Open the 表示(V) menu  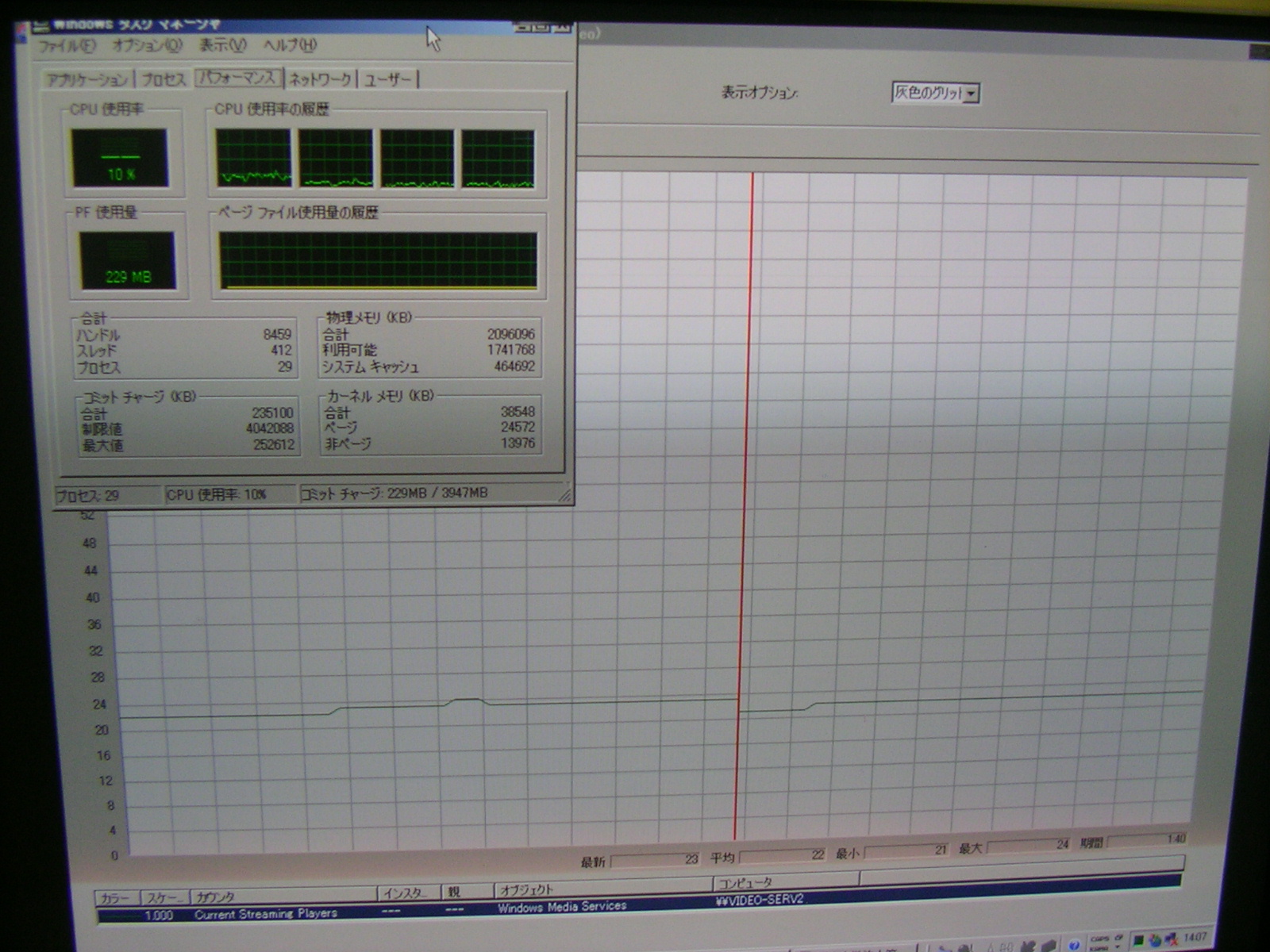(x=222, y=46)
